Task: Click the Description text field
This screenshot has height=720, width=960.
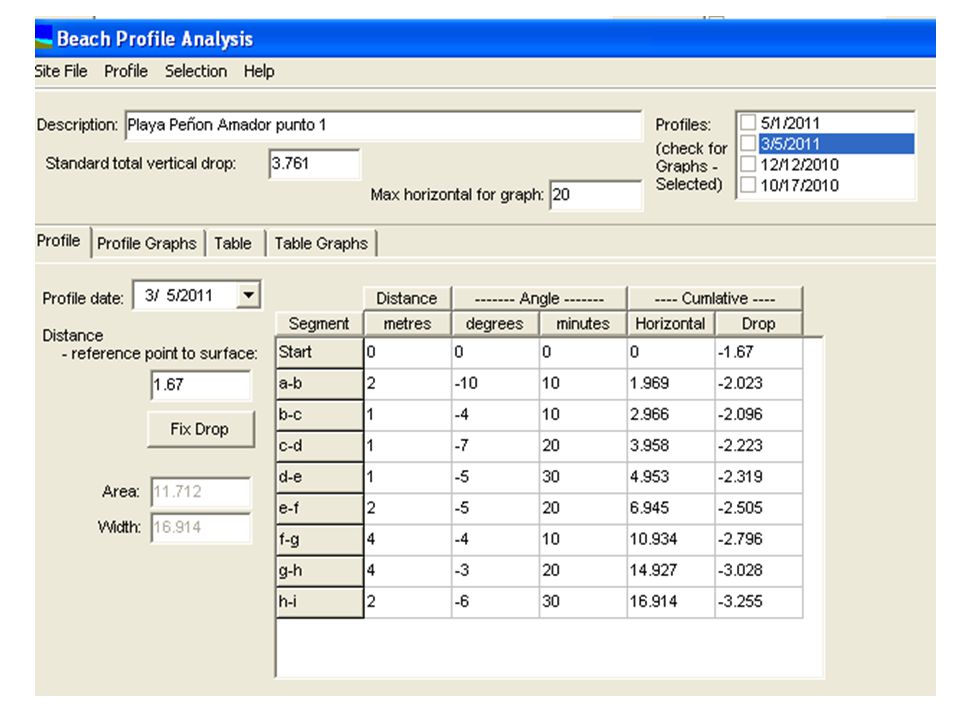Action: click(x=384, y=126)
